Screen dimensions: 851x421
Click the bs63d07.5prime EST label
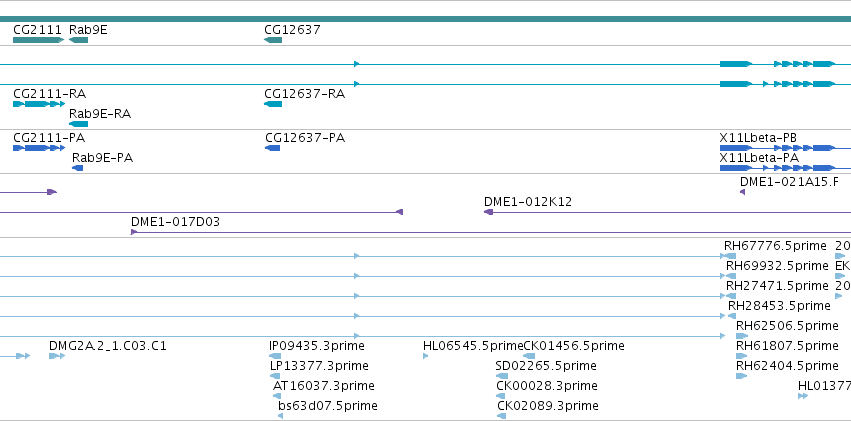click(x=328, y=405)
